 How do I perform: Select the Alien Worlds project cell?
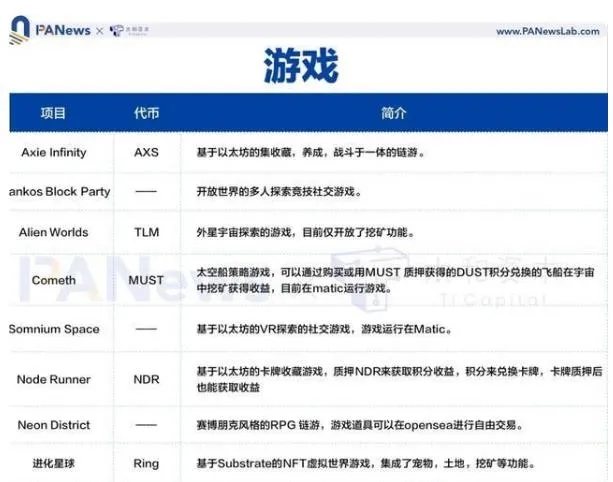click(54, 233)
